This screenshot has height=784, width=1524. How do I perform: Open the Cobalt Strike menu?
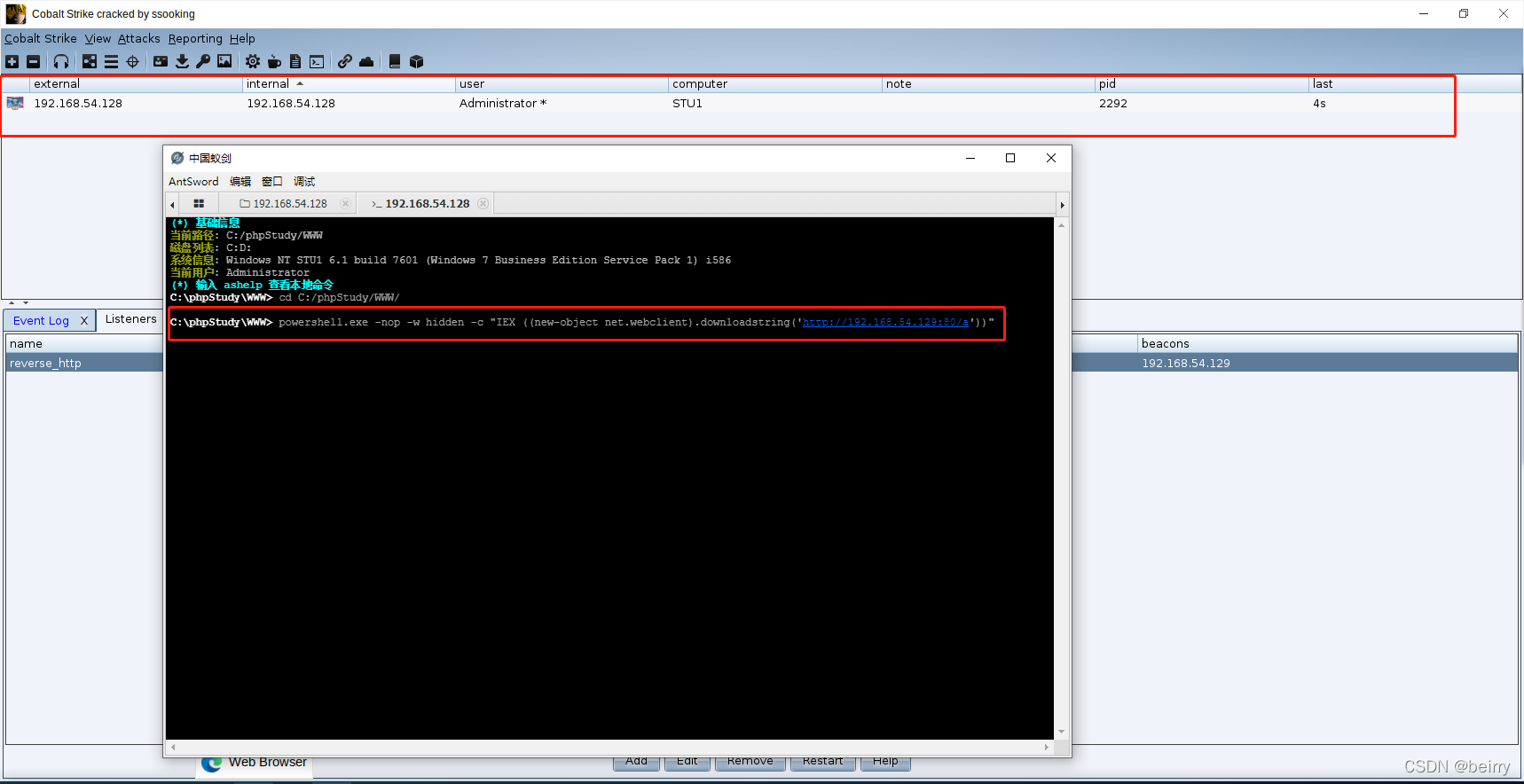pyautogui.click(x=41, y=38)
